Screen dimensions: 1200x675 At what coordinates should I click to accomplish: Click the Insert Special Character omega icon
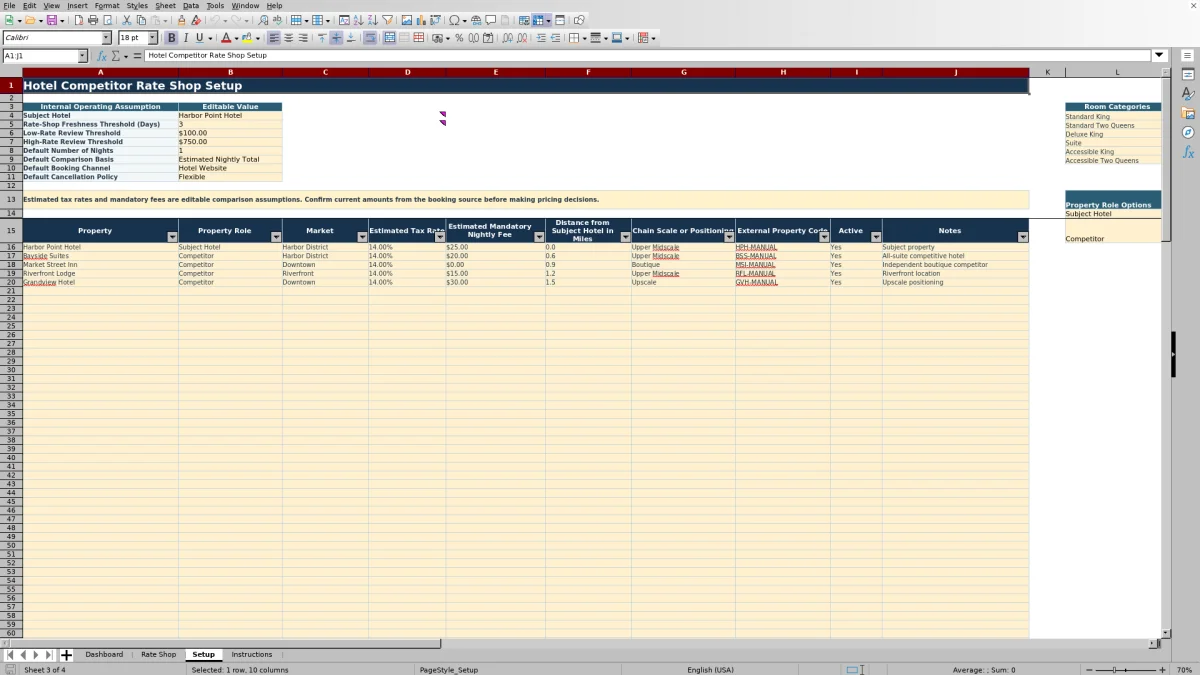(455, 20)
